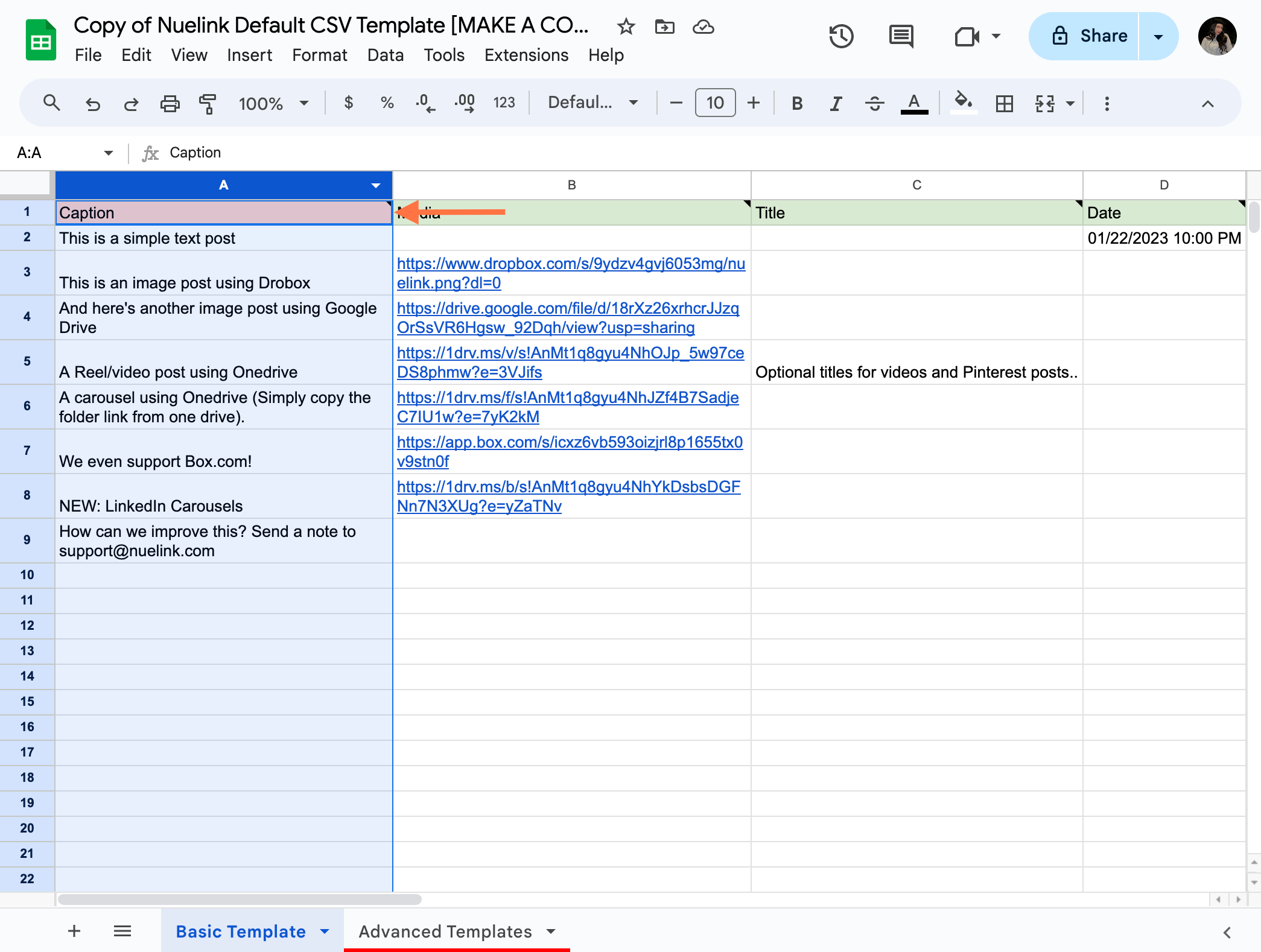Star this spreadsheet

pyautogui.click(x=626, y=27)
